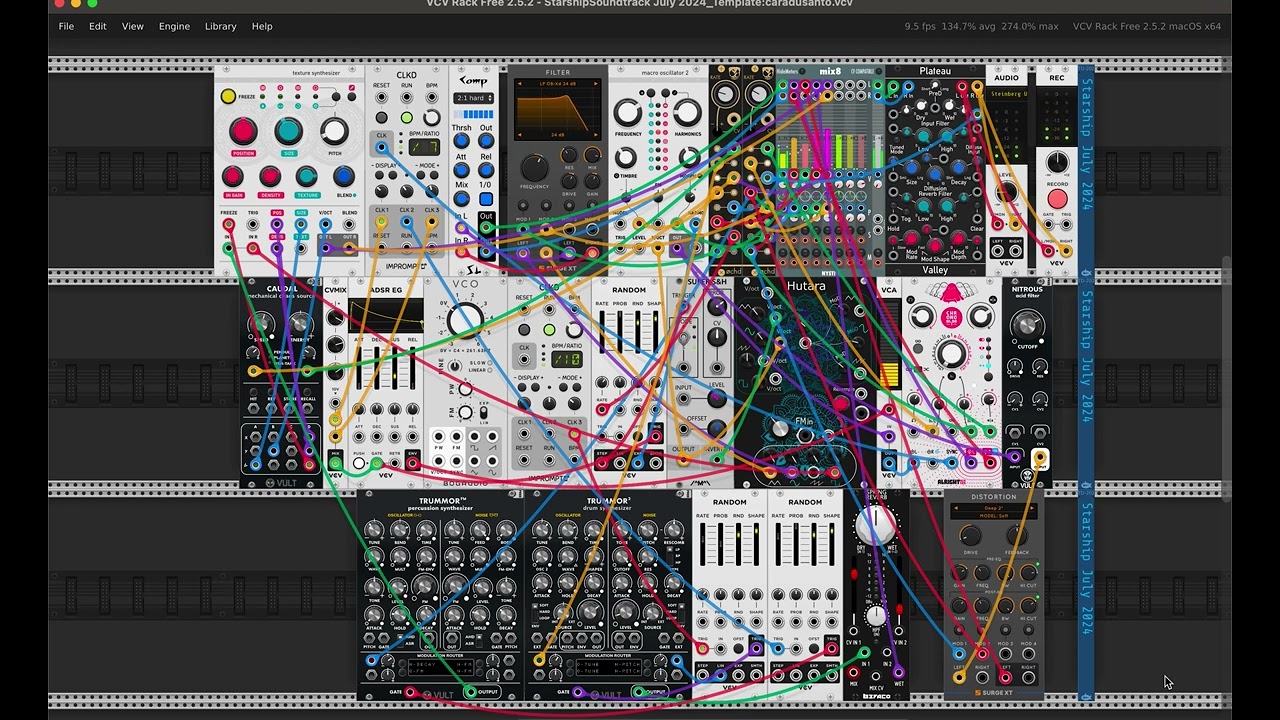Click the TRIG input jack on texture synthesizer

point(253,224)
